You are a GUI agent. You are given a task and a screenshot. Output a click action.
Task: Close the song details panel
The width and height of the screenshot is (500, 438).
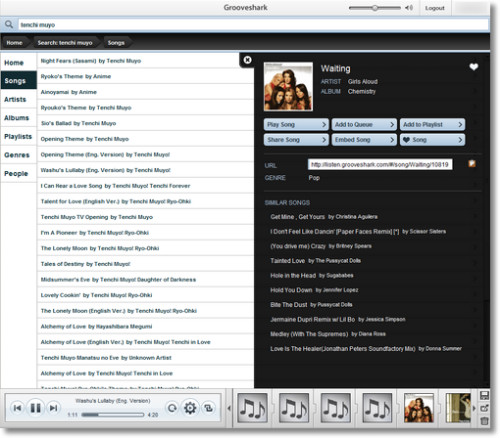[x=247, y=60]
